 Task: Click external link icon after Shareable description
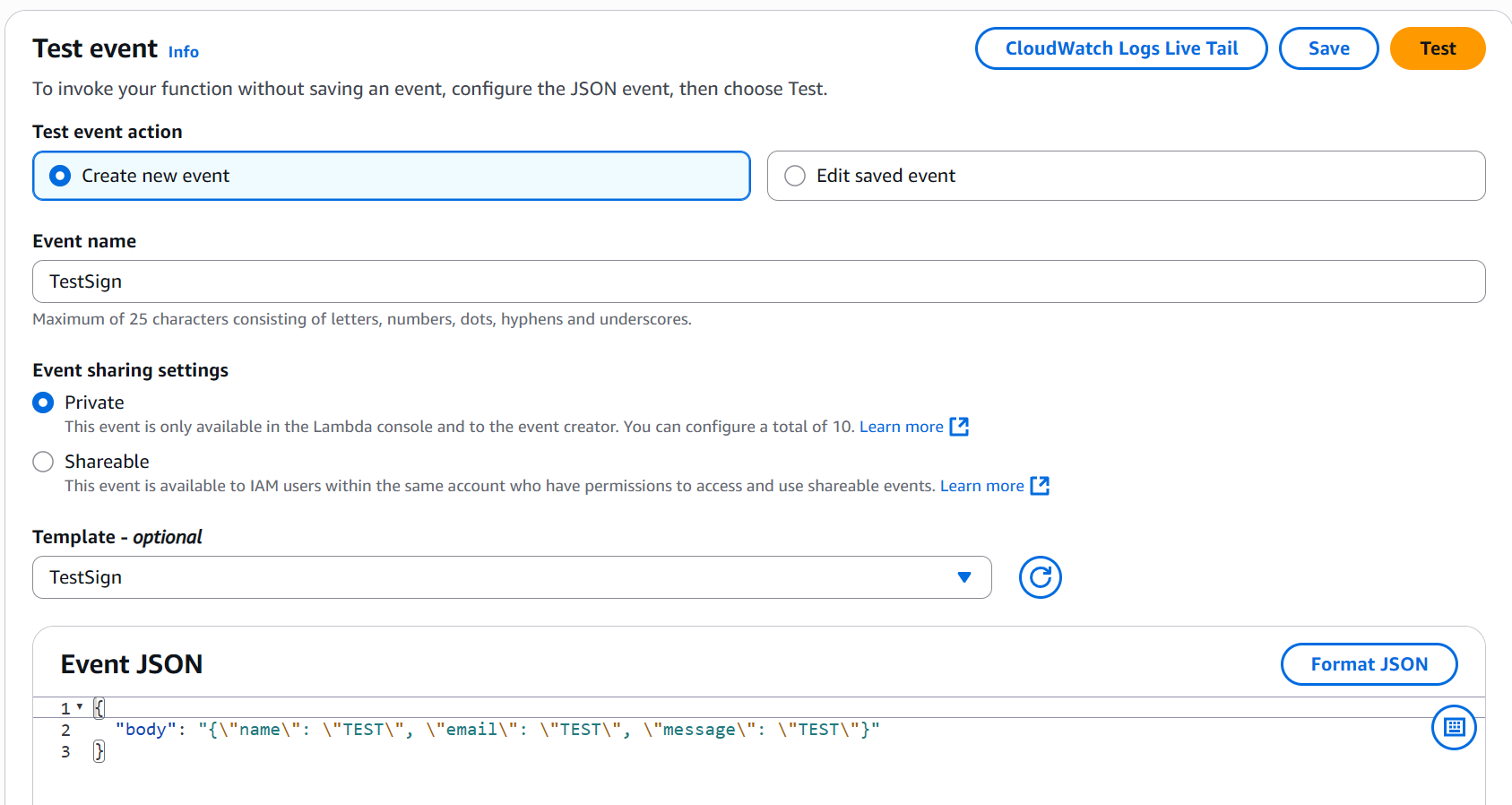(x=1040, y=486)
